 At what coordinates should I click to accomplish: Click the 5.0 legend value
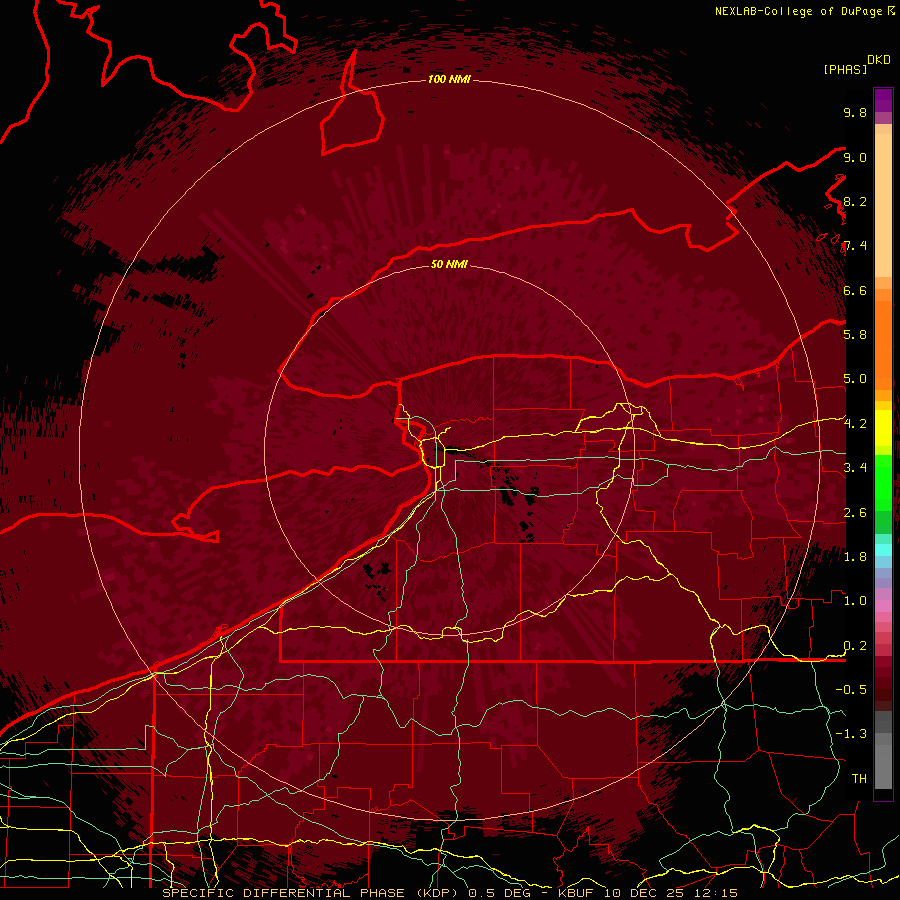point(855,379)
